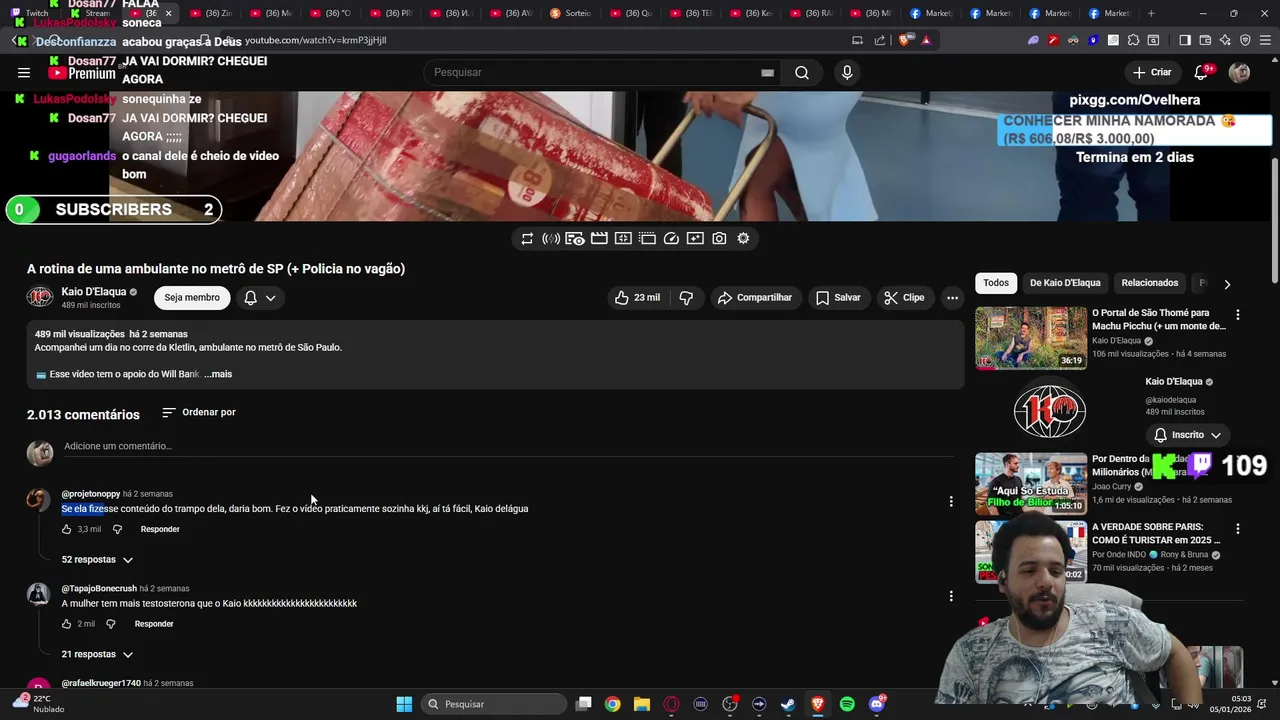Open the Brave main menu hamburger icon

(x=1265, y=40)
